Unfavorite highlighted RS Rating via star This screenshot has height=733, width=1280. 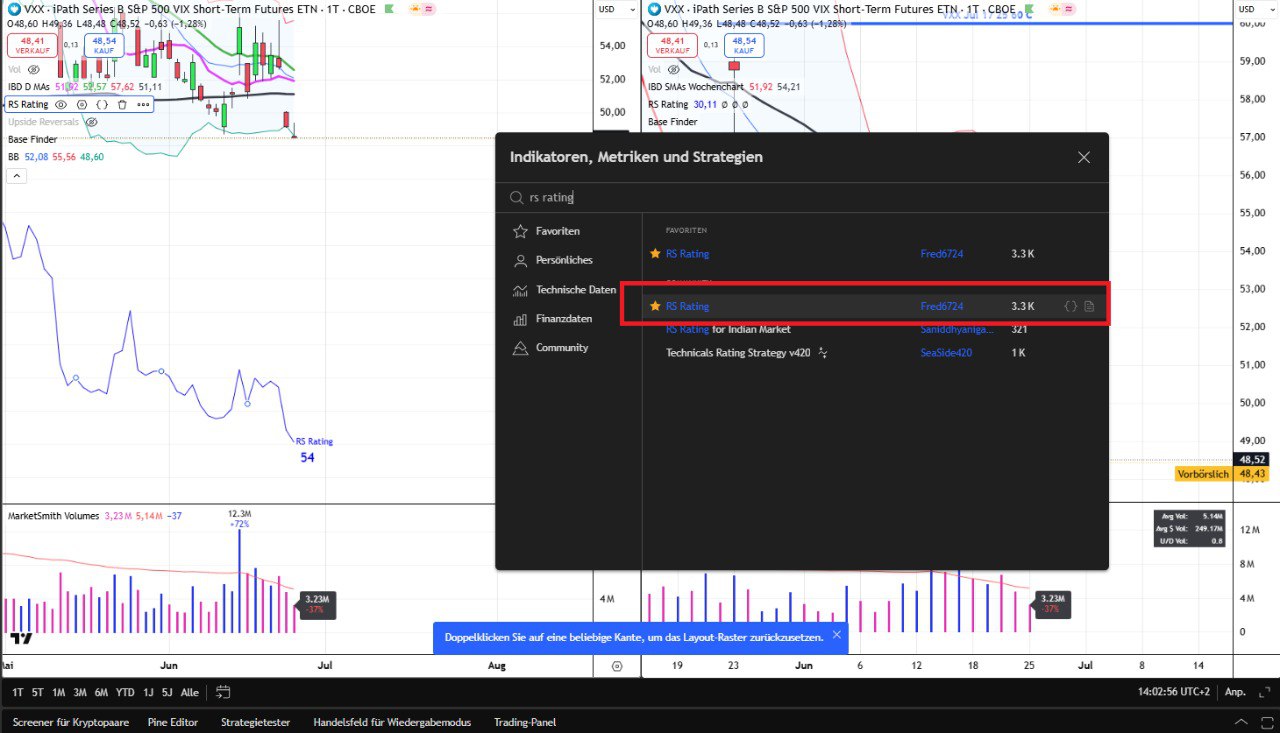[655, 306]
